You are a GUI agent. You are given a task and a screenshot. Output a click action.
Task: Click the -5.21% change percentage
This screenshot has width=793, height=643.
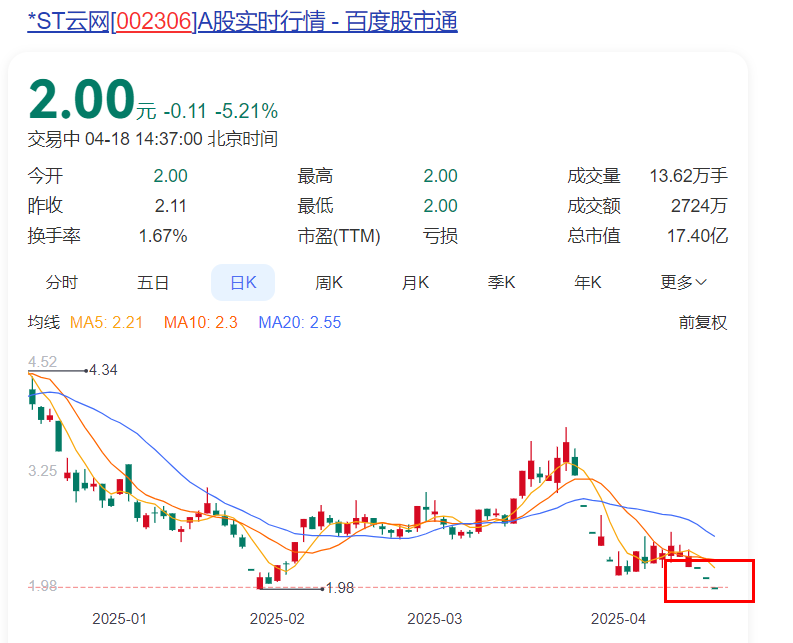[x=247, y=111]
